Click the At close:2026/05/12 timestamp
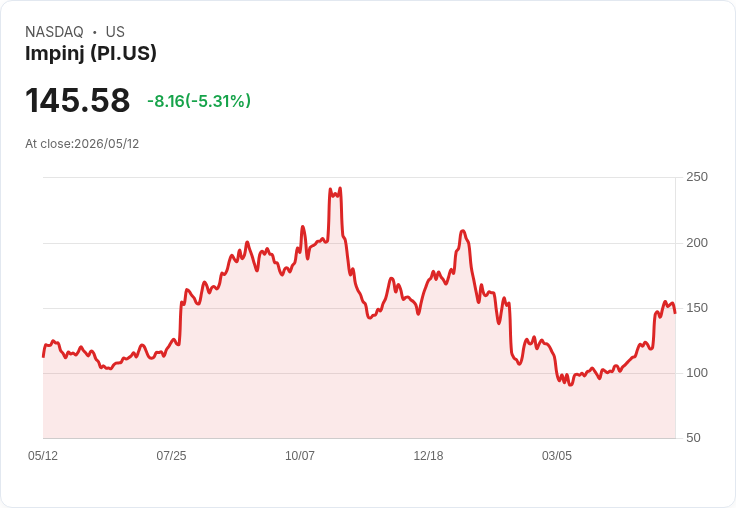The width and height of the screenshot is (736, 508). coord(82,144)
